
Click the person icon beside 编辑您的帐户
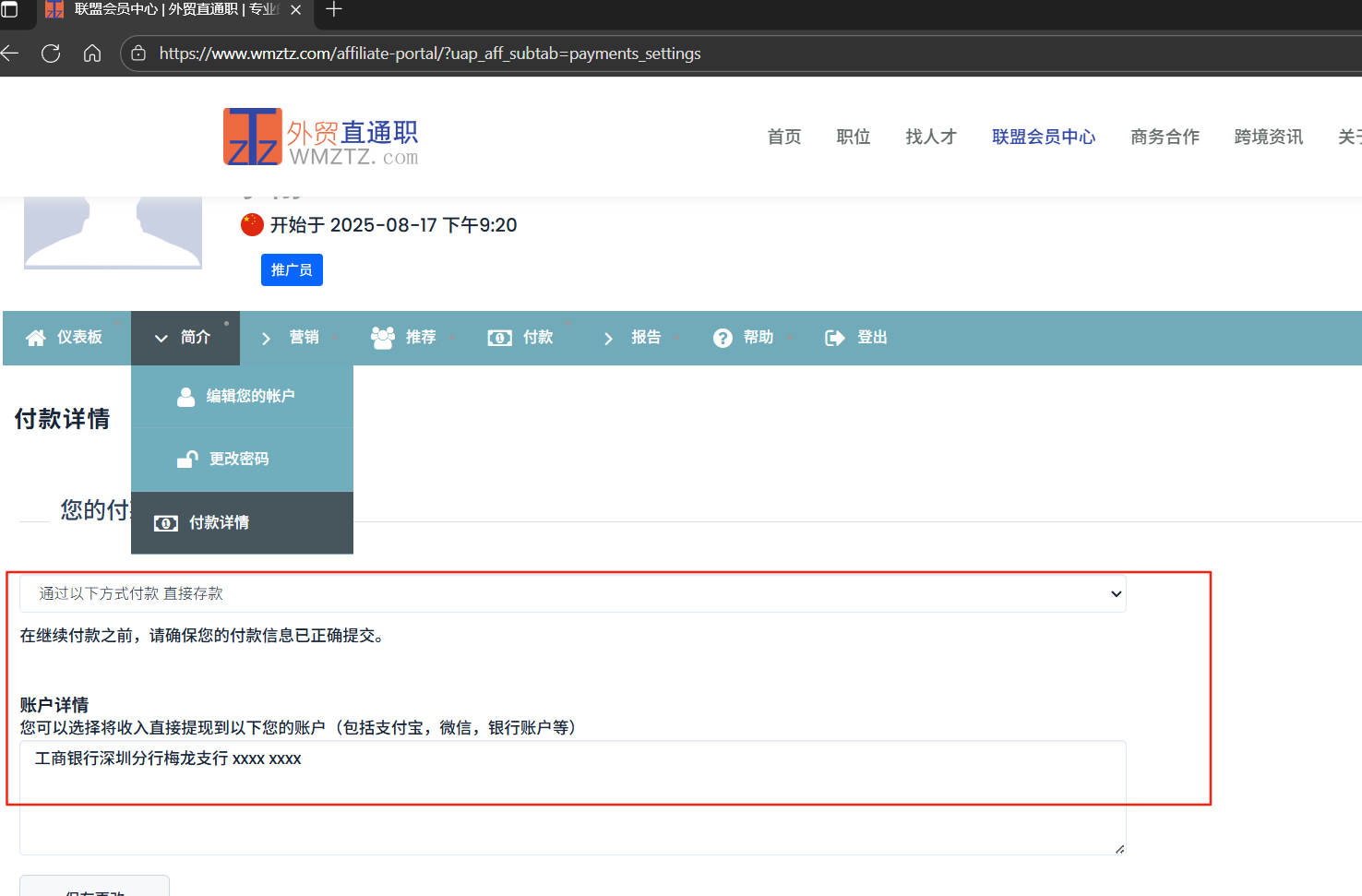pyautogui.click(x=187, y=396)
